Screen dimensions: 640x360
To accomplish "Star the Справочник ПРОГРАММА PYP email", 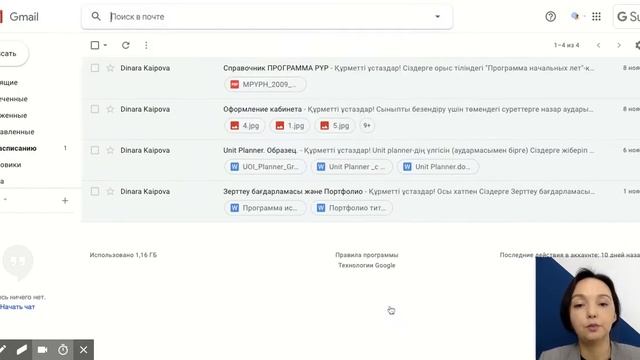I will point(110,68).
